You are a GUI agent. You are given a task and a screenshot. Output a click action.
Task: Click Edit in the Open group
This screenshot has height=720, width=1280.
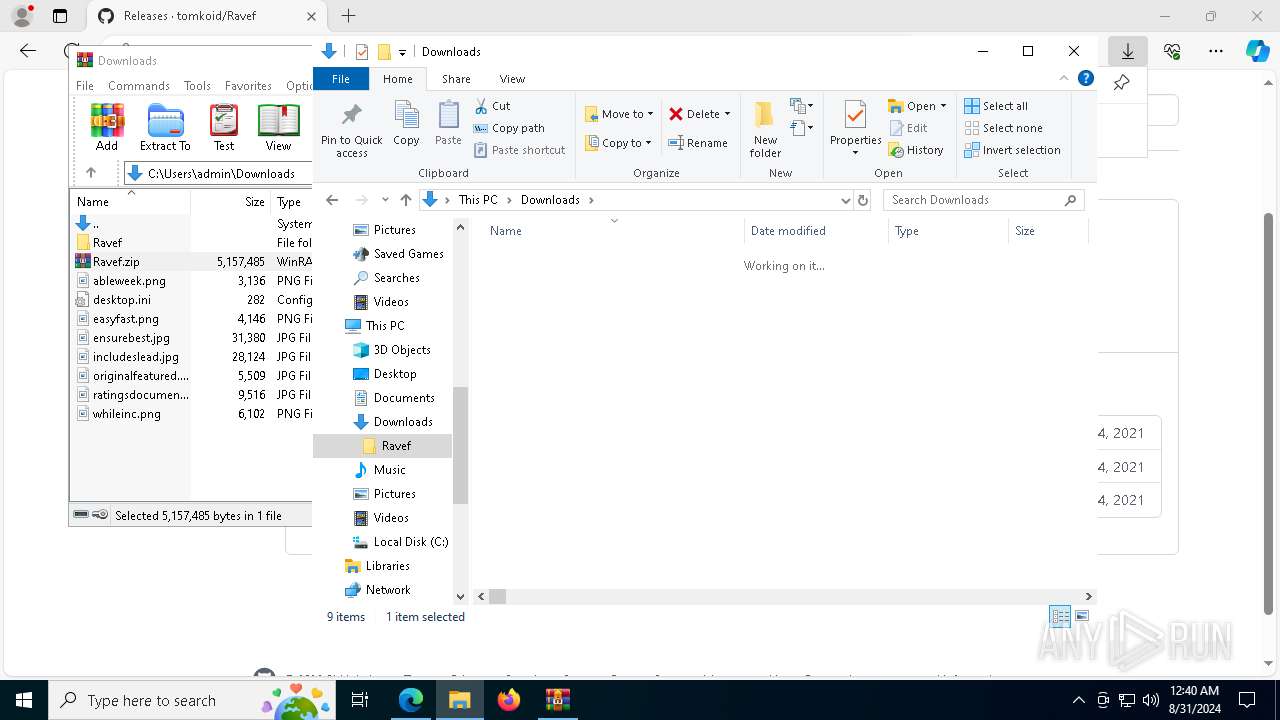[x=908, y=128]
